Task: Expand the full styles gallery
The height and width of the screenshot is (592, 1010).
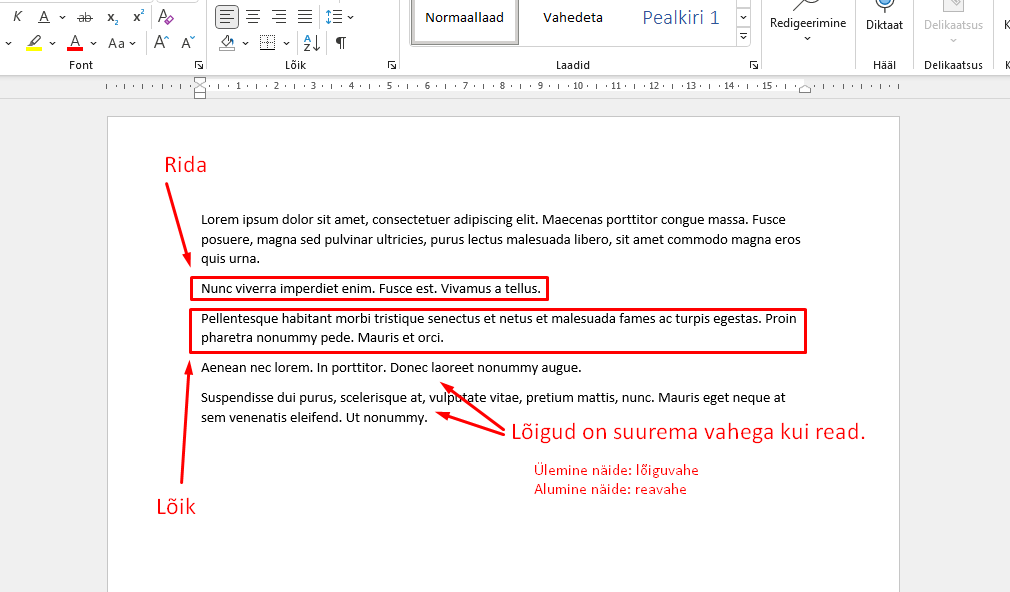Action: (x=743, y=36)
